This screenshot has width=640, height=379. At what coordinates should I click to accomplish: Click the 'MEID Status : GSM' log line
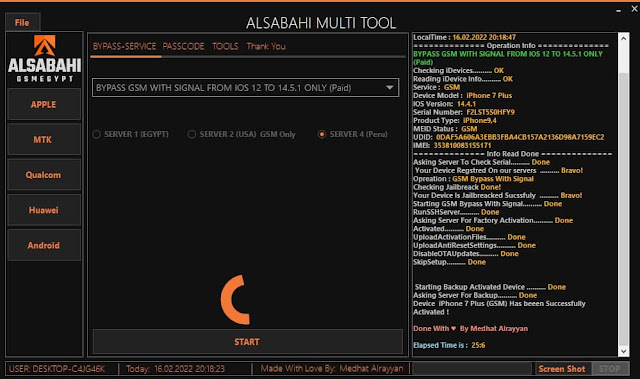tap(445, 129)
